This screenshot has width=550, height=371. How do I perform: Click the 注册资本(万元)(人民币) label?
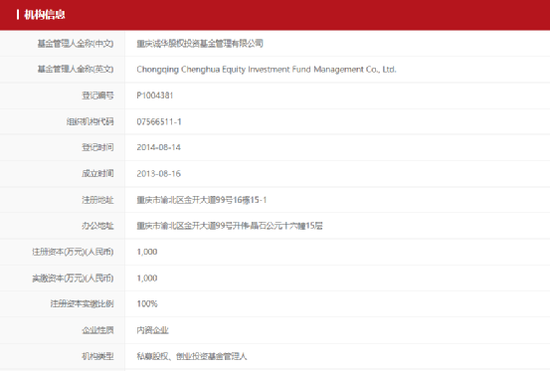point(73,252)
